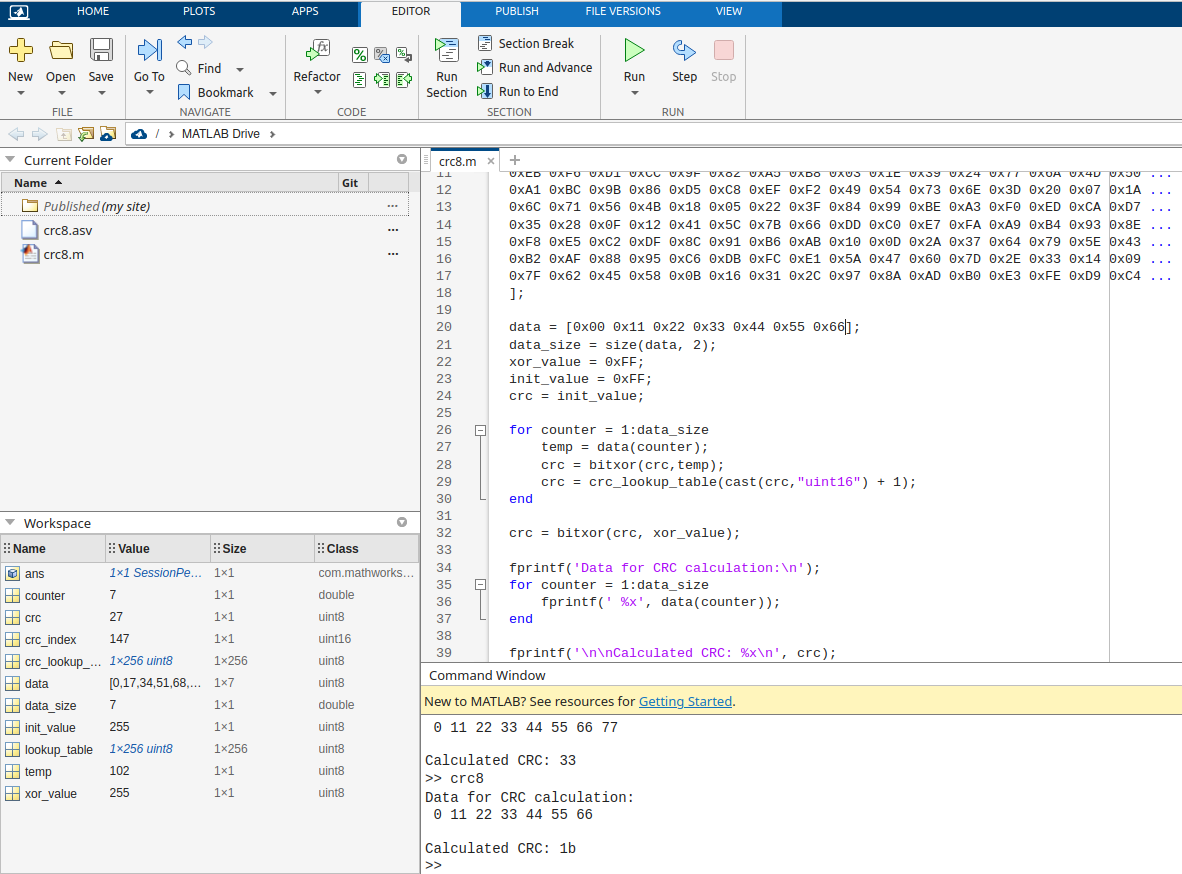Click the Find magnifier icon

(x=183, y=68)
